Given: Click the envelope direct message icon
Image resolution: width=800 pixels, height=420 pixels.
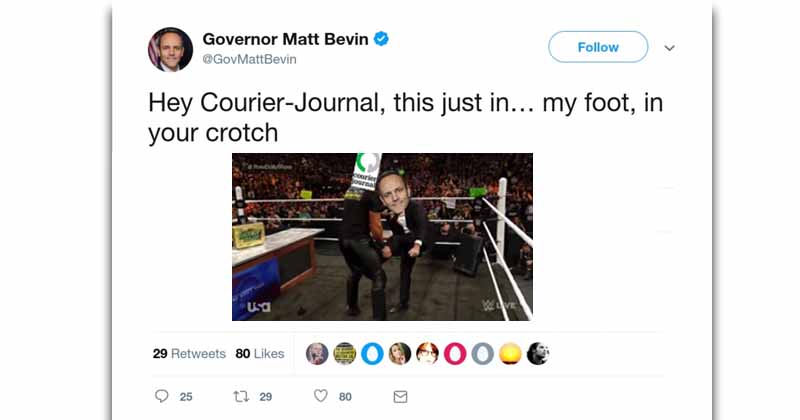Looking at the screenshot, I should point(401,397).
